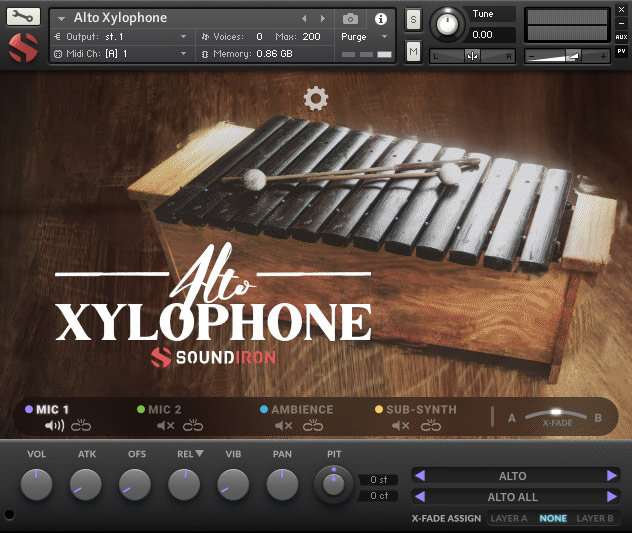The width and height of the screenshot is (632, 533).
Task: Open the snapshot camera view
Action: (x=350, y=19)
